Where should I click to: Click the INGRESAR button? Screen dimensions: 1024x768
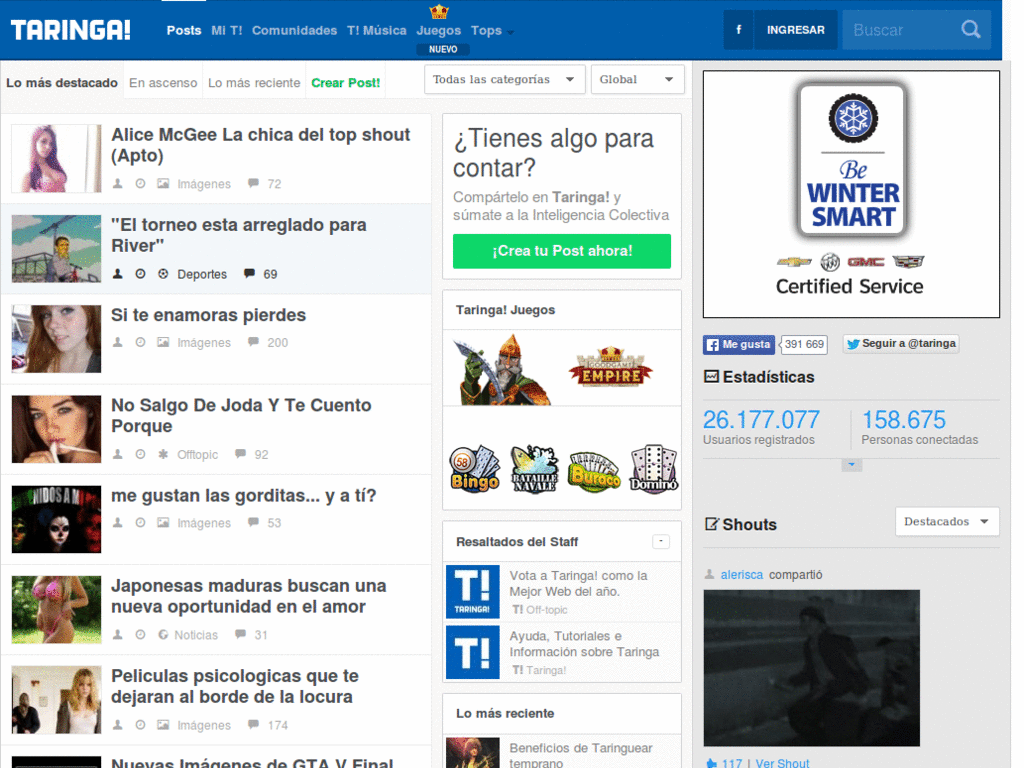pyautogui.click(x=795, y=29)
